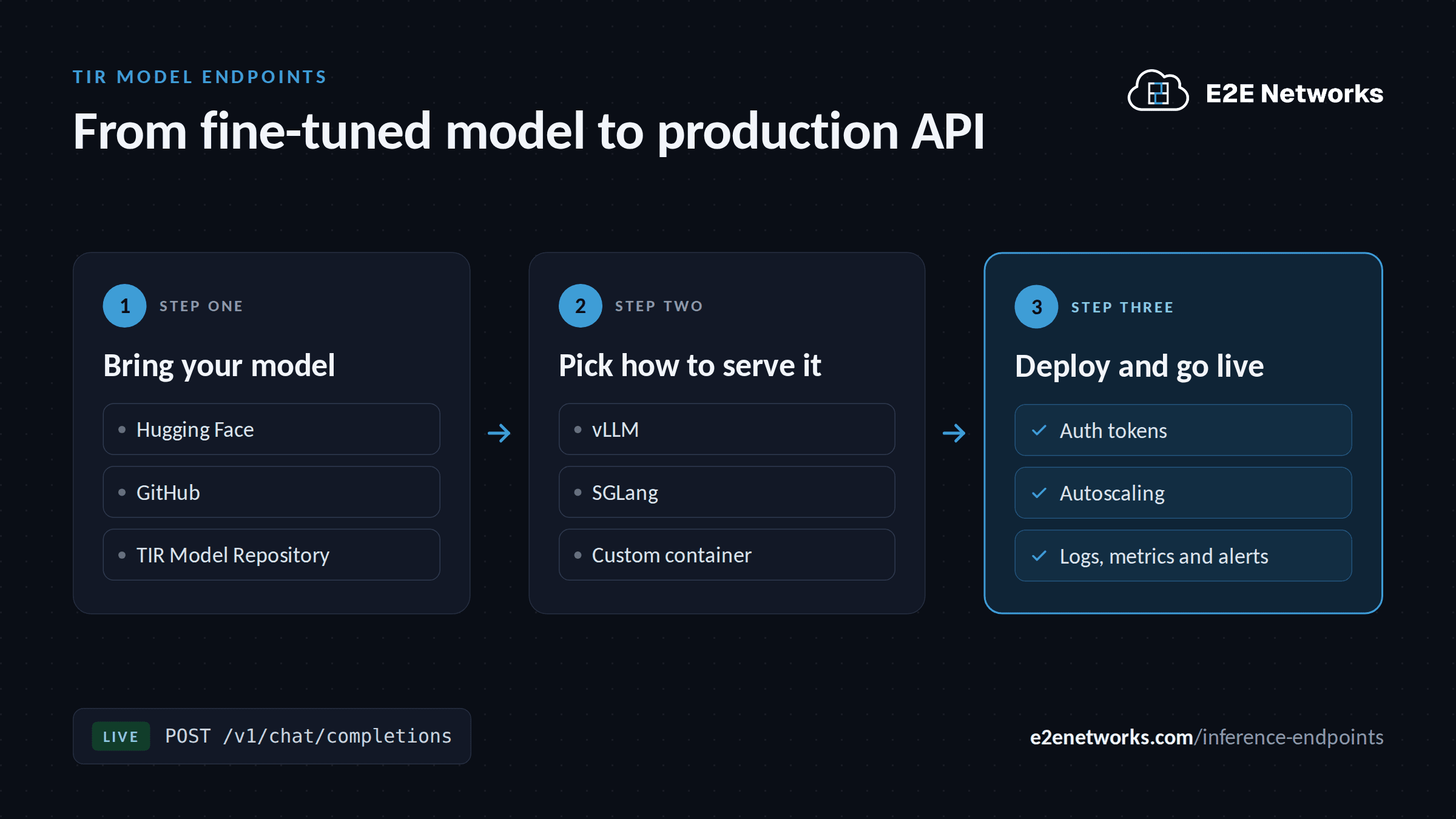Click the Autoscaling checkmark icon
Screen dimensions: 1456x819
coord(1039,493)
